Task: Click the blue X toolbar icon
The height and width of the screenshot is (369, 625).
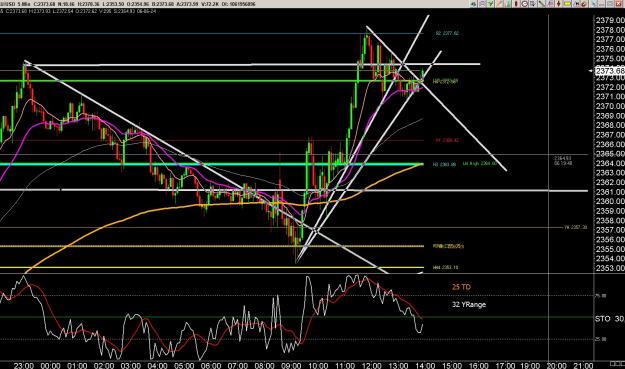Action: [x=593, y=4]
